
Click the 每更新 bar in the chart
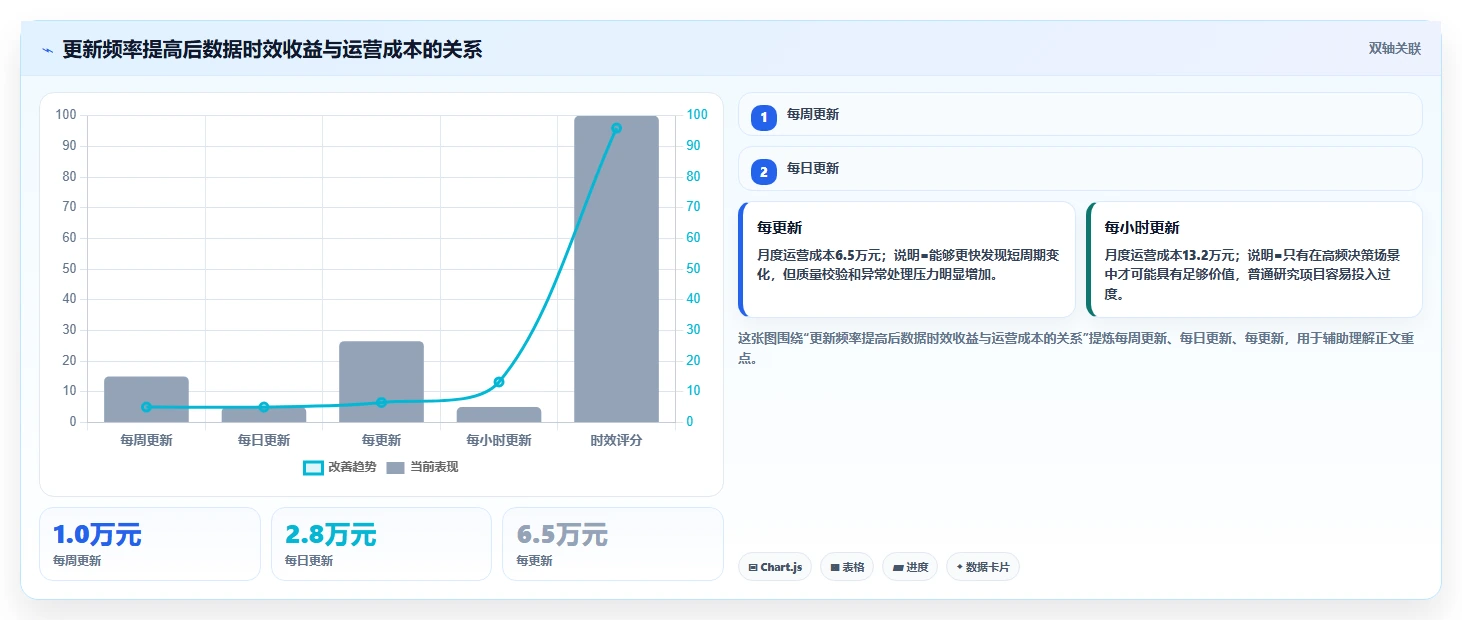click(381, 382)
